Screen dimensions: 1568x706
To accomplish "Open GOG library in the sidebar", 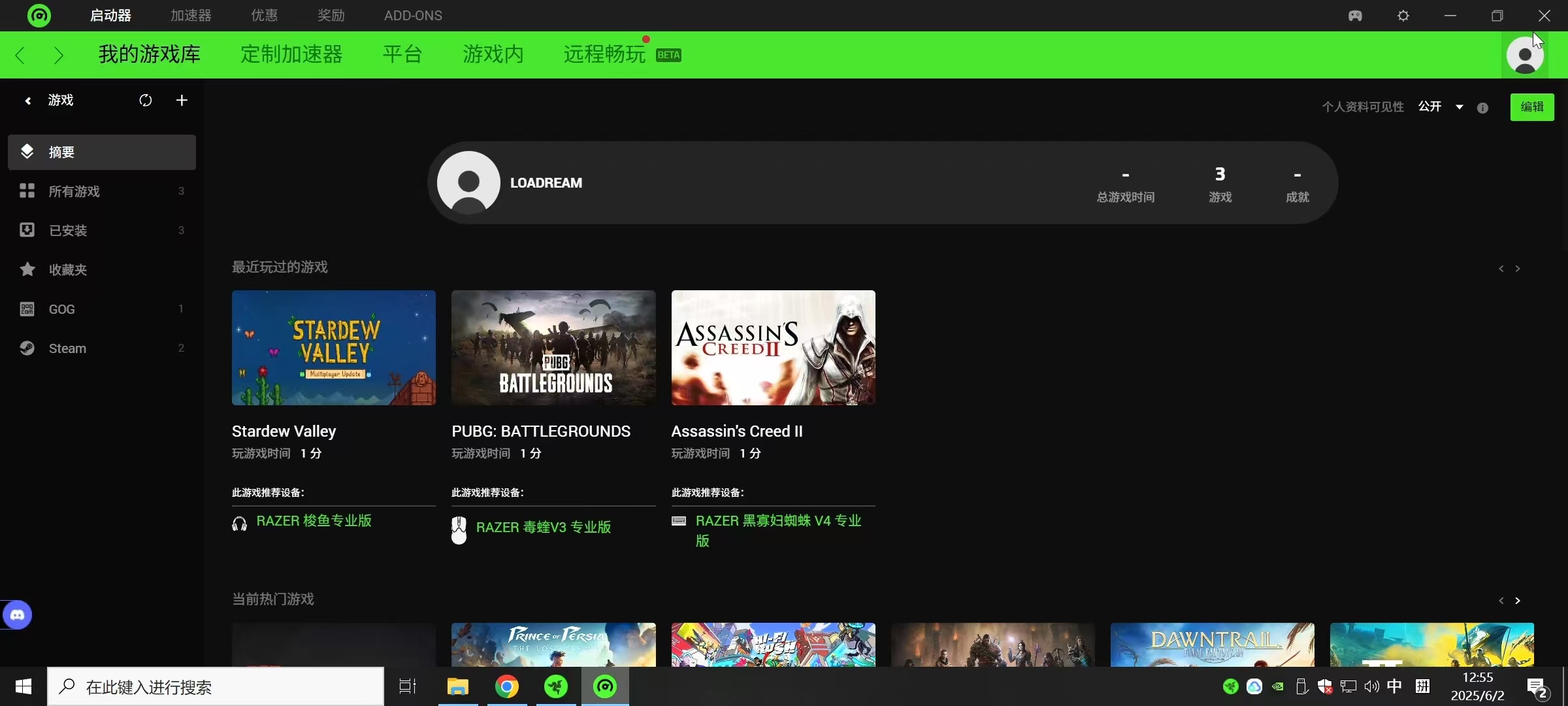I will click(102, 309).
